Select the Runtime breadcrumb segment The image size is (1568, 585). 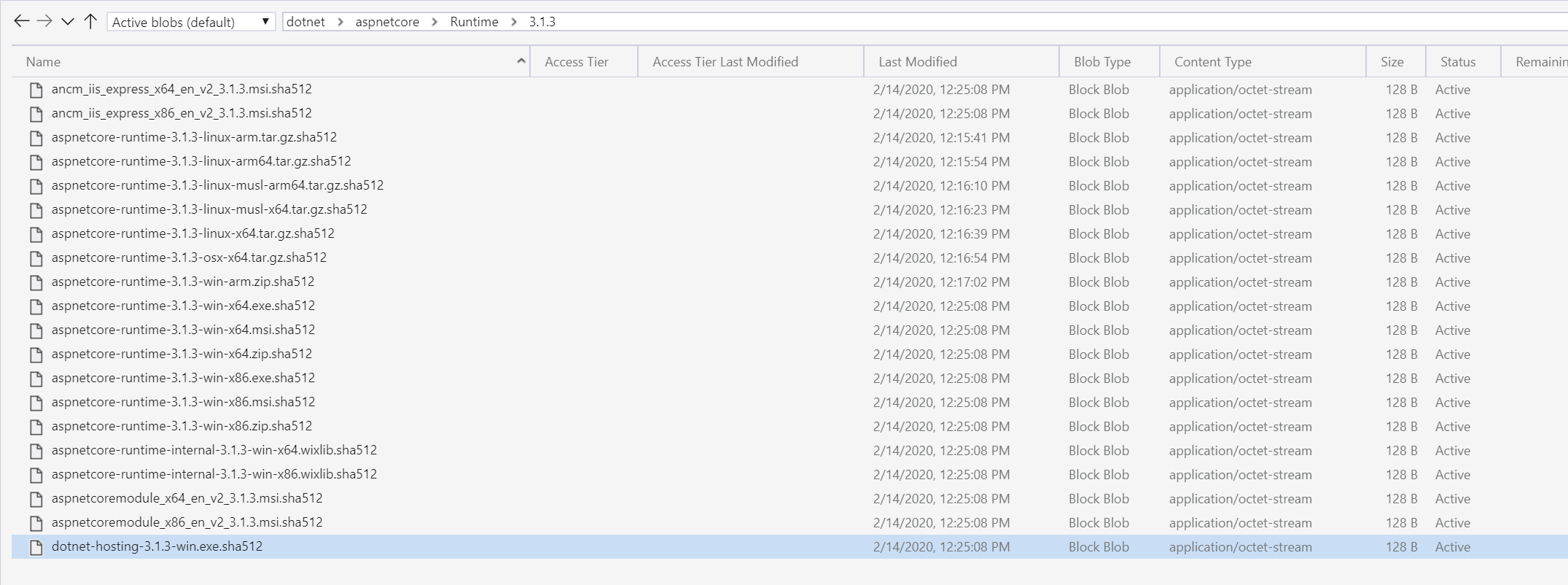click(474, 22)
